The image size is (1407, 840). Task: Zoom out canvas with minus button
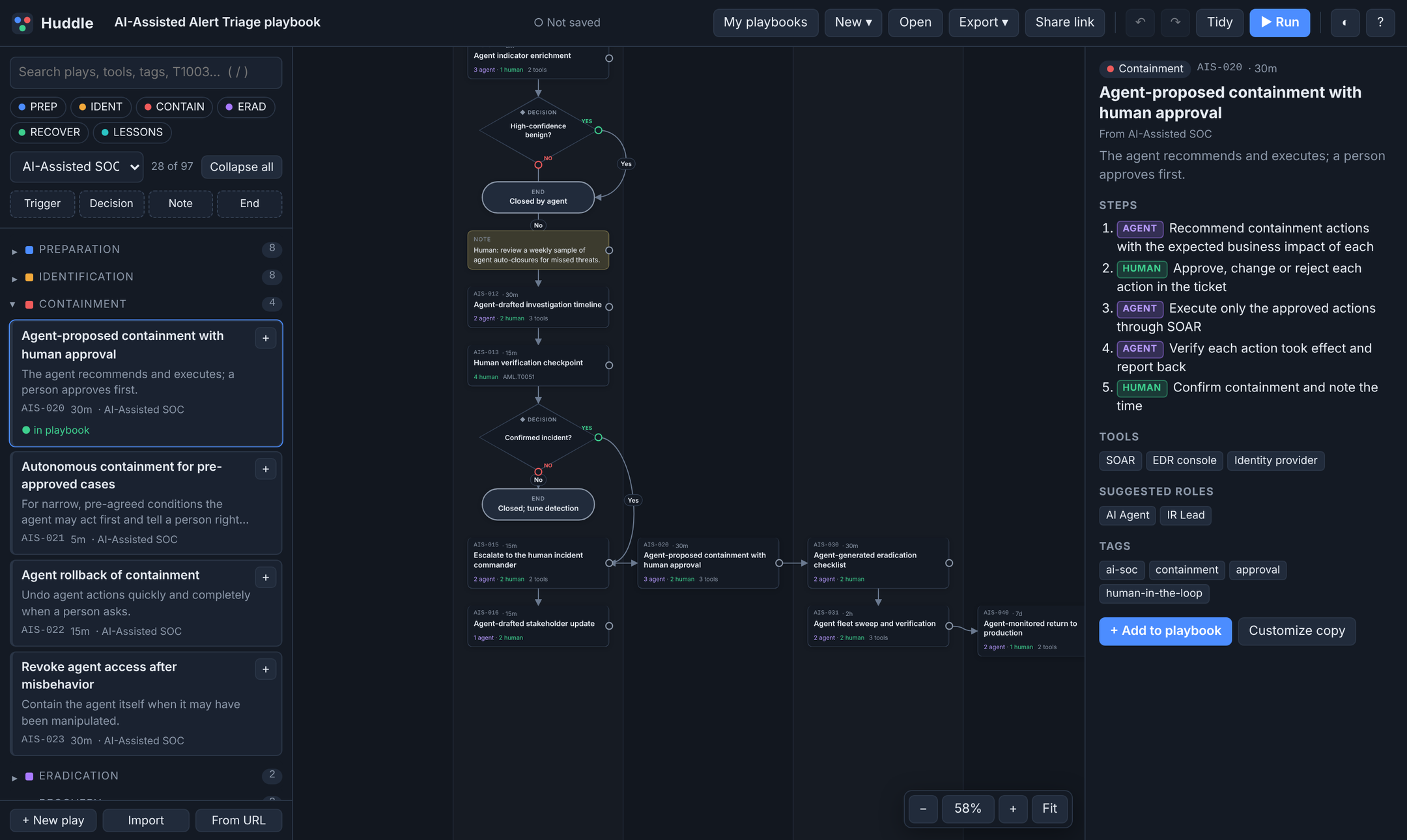(x=923, y=809)
